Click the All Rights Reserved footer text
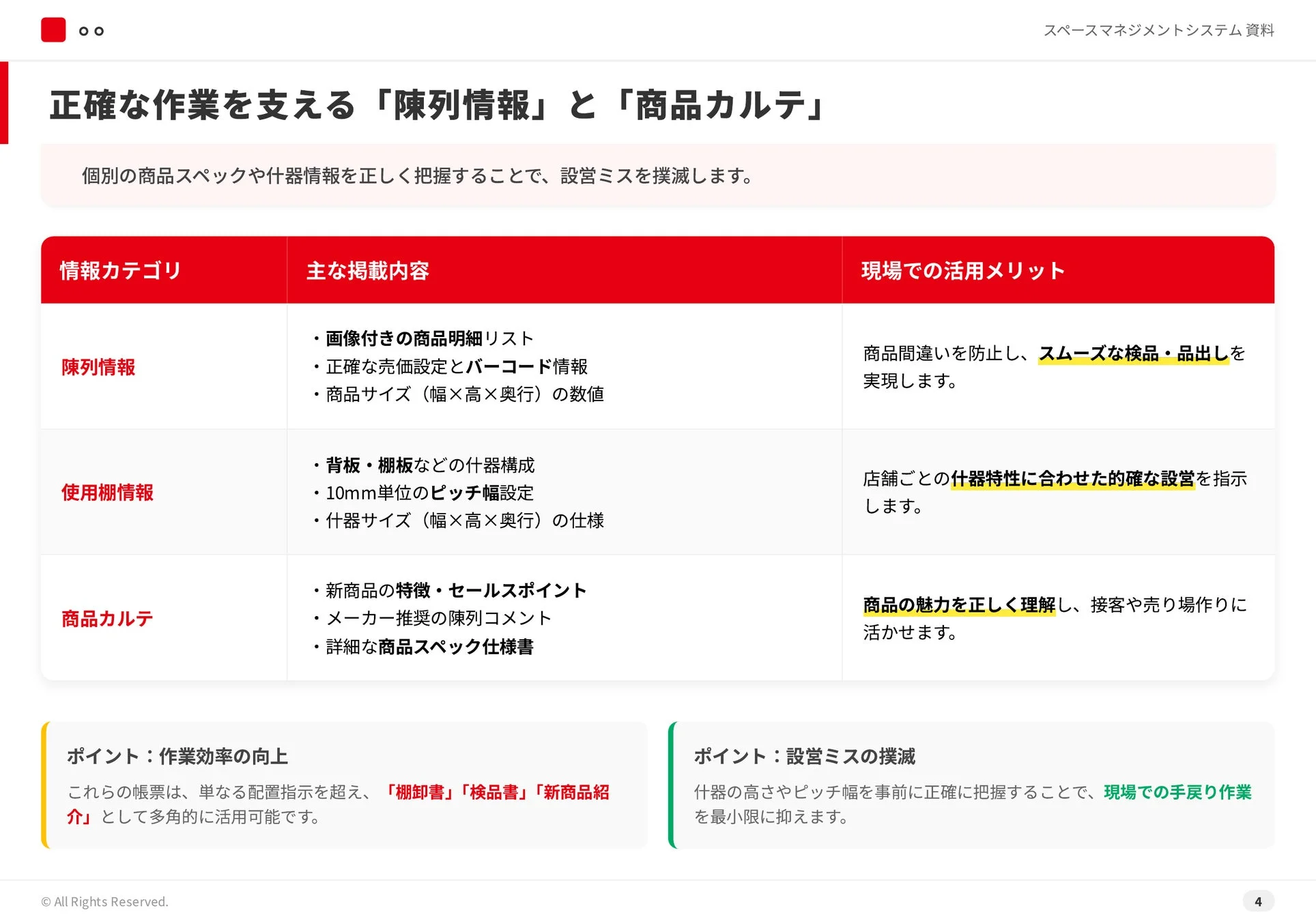The height and width of the screenshot is (921, 1316). [105, 901]
